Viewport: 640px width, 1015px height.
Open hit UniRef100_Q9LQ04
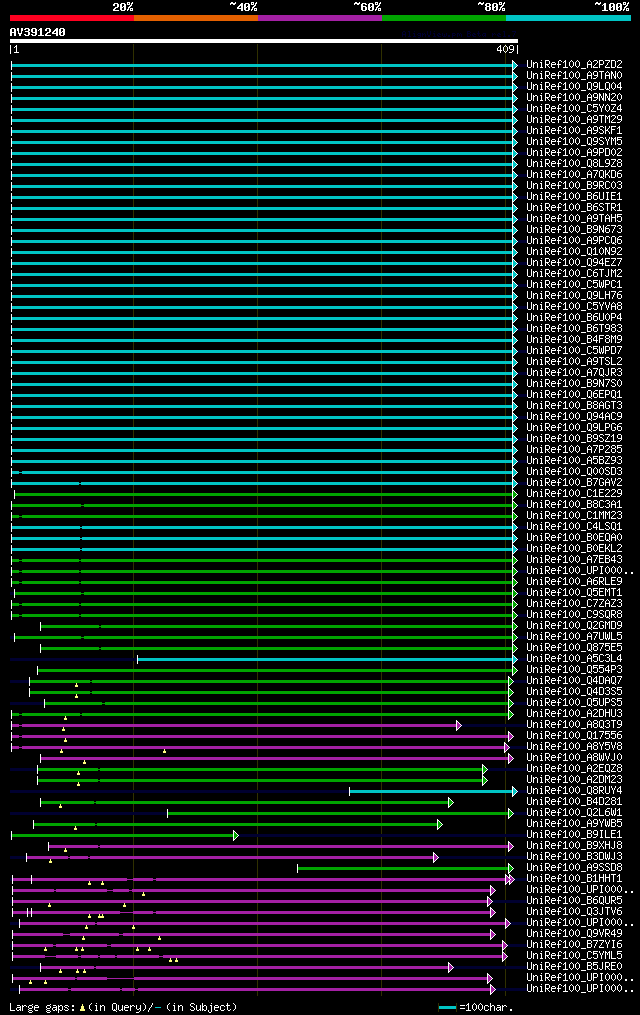click(x=574, y=87)
